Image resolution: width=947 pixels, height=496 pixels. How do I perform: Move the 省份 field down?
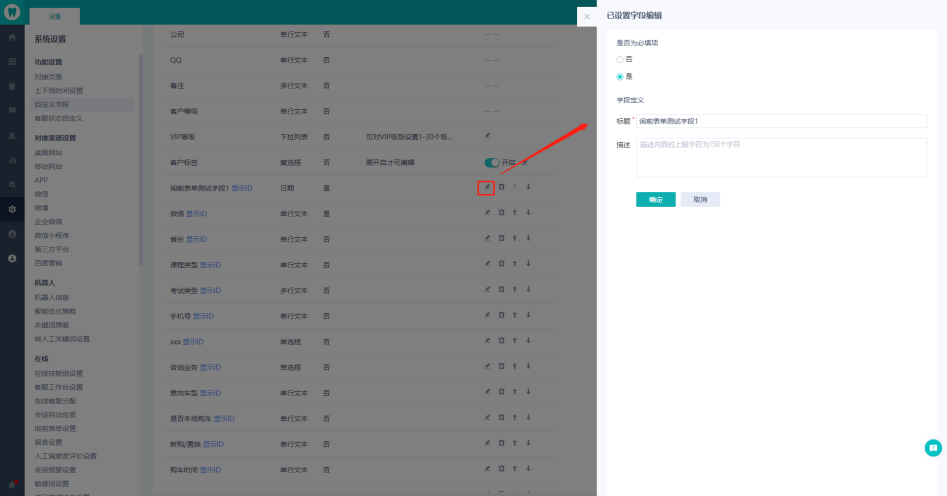point(528,238)
